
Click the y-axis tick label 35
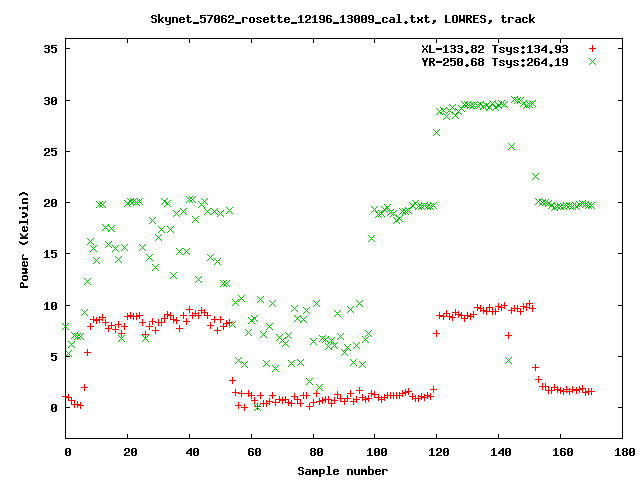pos(51,49)
